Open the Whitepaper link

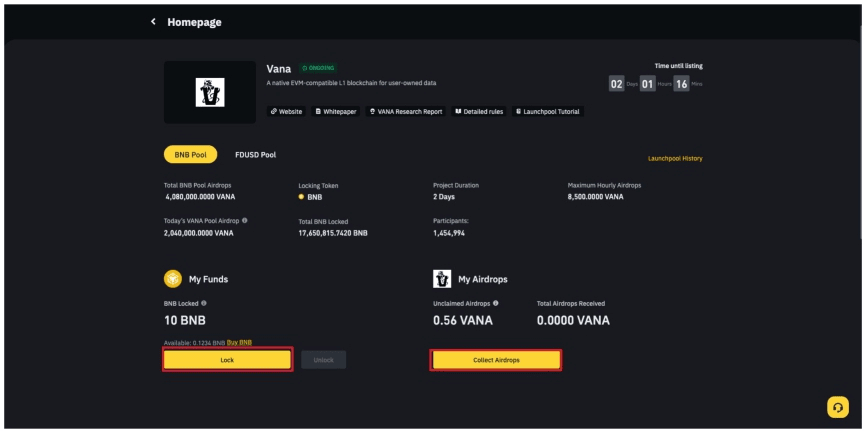click(337, 112)
